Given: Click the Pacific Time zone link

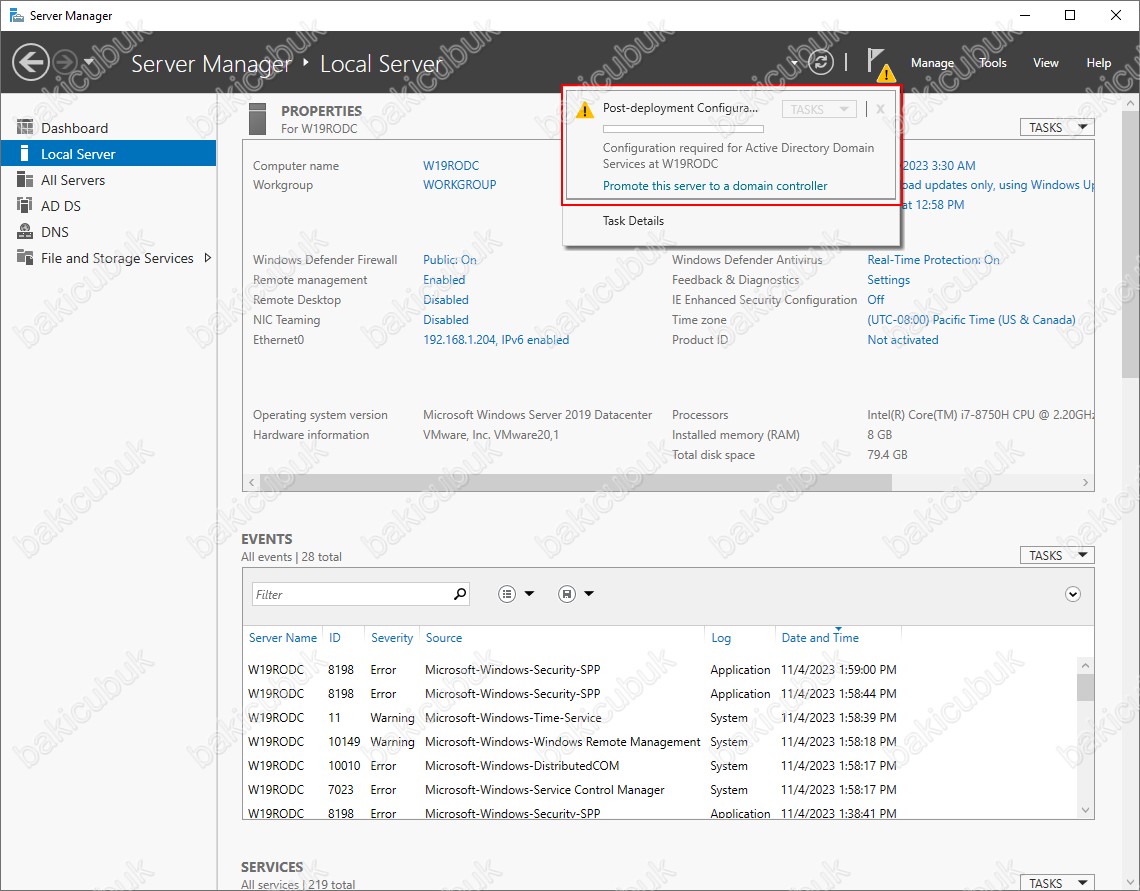Looking at the screenshot, I should coord(971,319).
